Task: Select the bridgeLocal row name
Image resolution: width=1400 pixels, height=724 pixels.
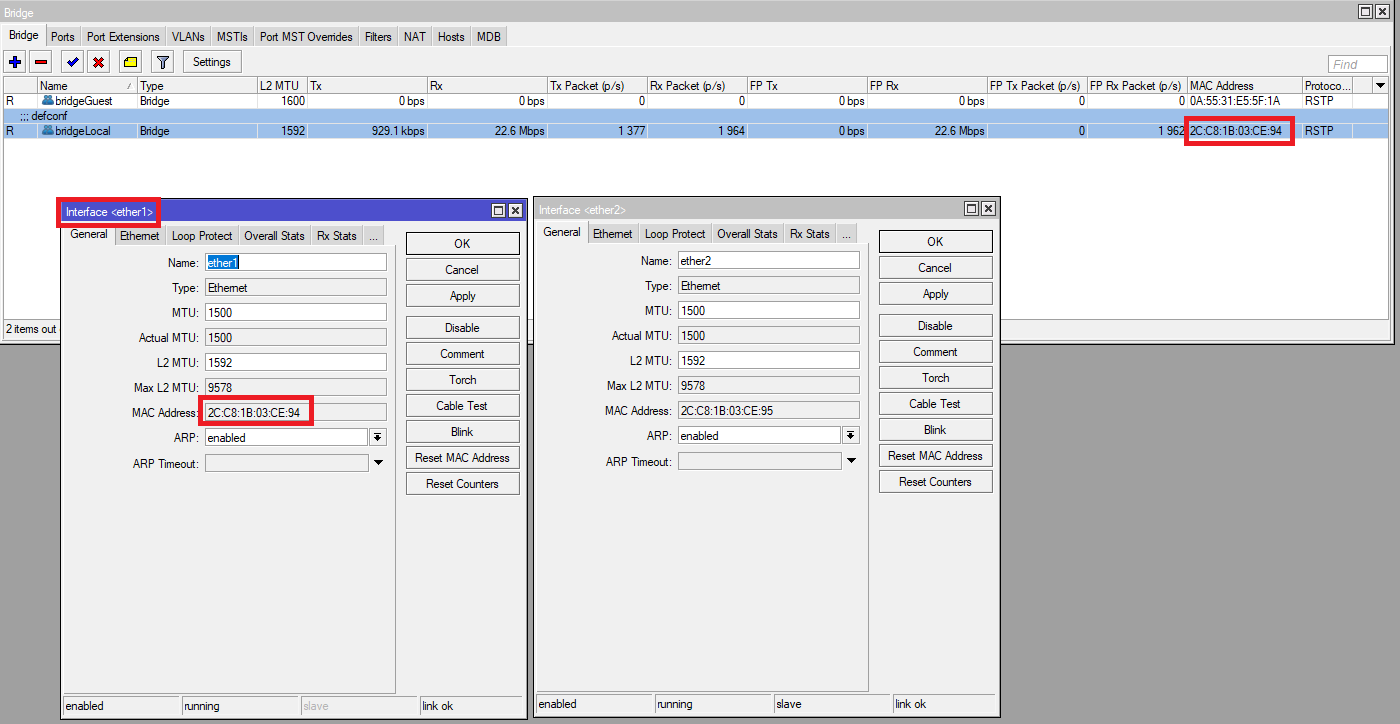Action: 83,131
